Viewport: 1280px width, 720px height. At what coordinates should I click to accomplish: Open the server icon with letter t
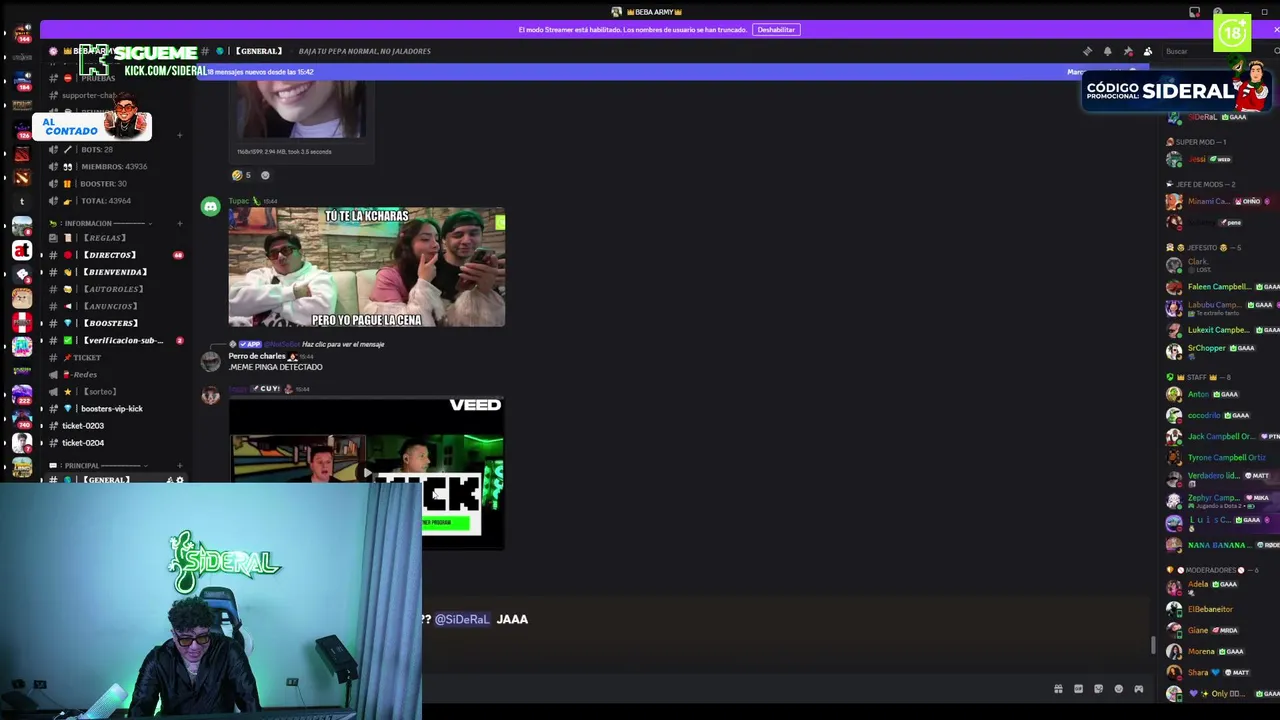coord(22,202)
